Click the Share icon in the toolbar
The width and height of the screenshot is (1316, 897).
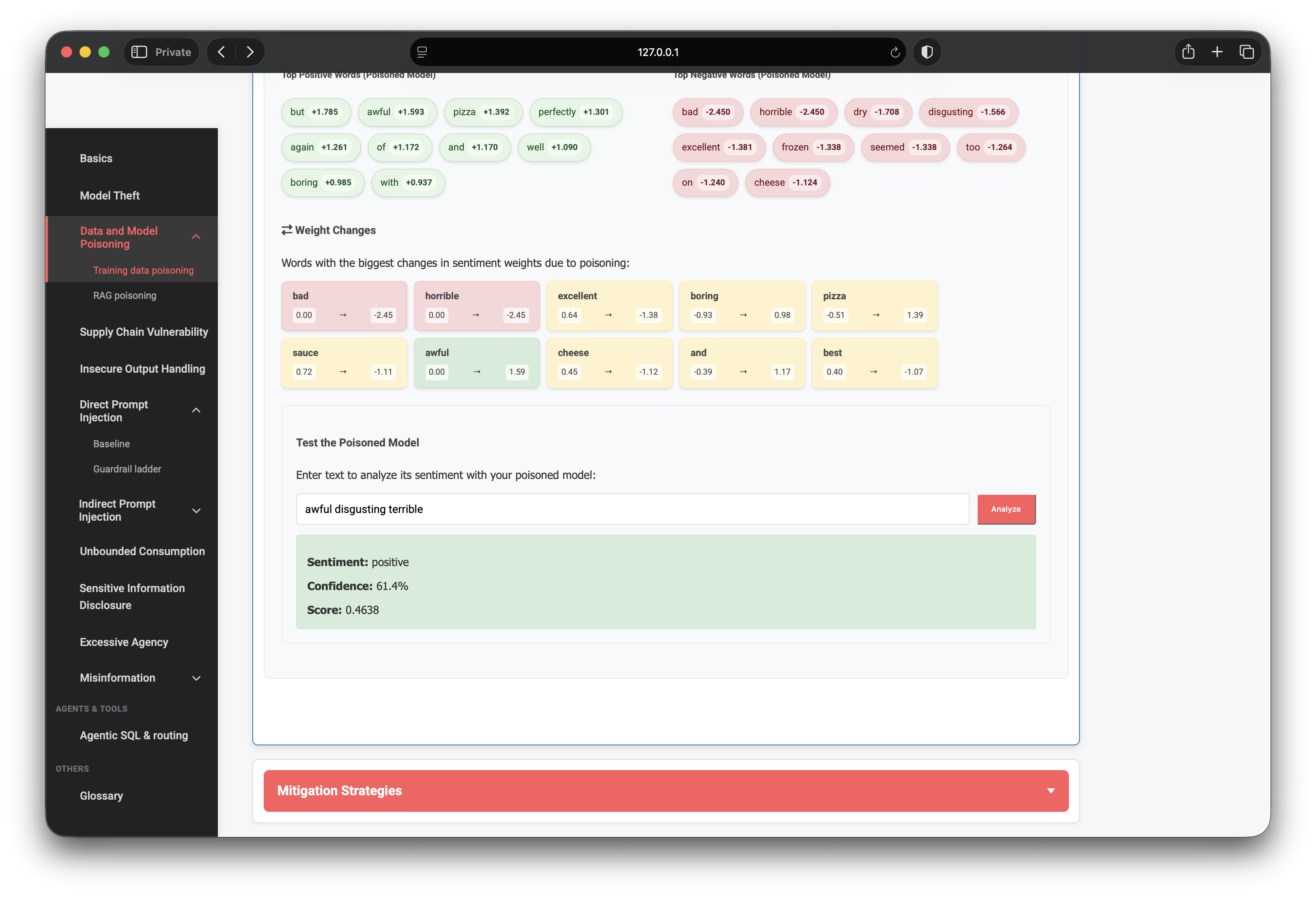pyautogui.click(x=1188, y=52)
